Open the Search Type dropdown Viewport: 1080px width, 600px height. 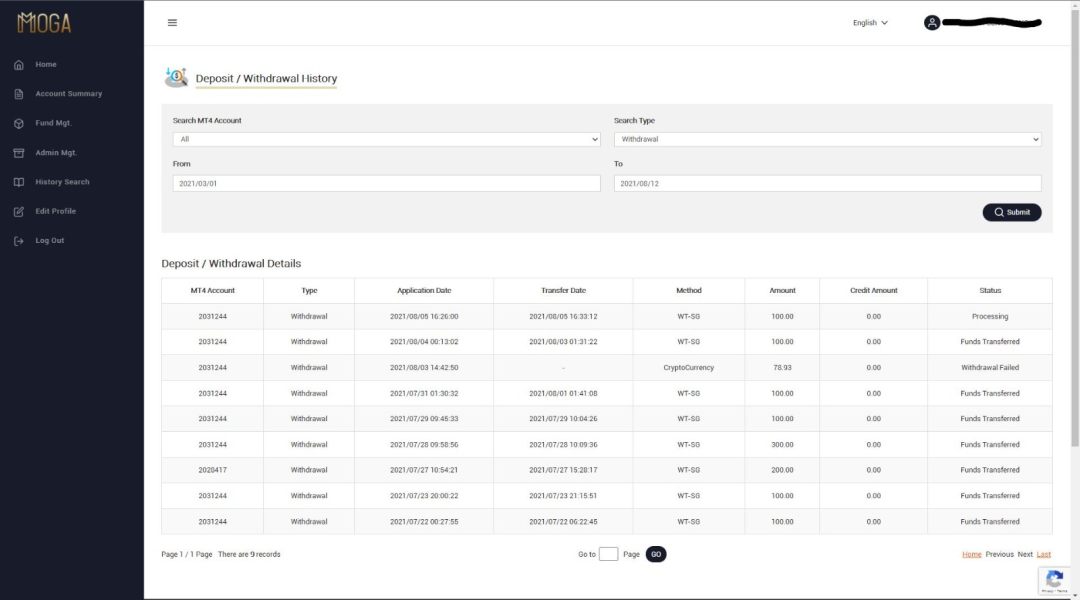point(827,140)
